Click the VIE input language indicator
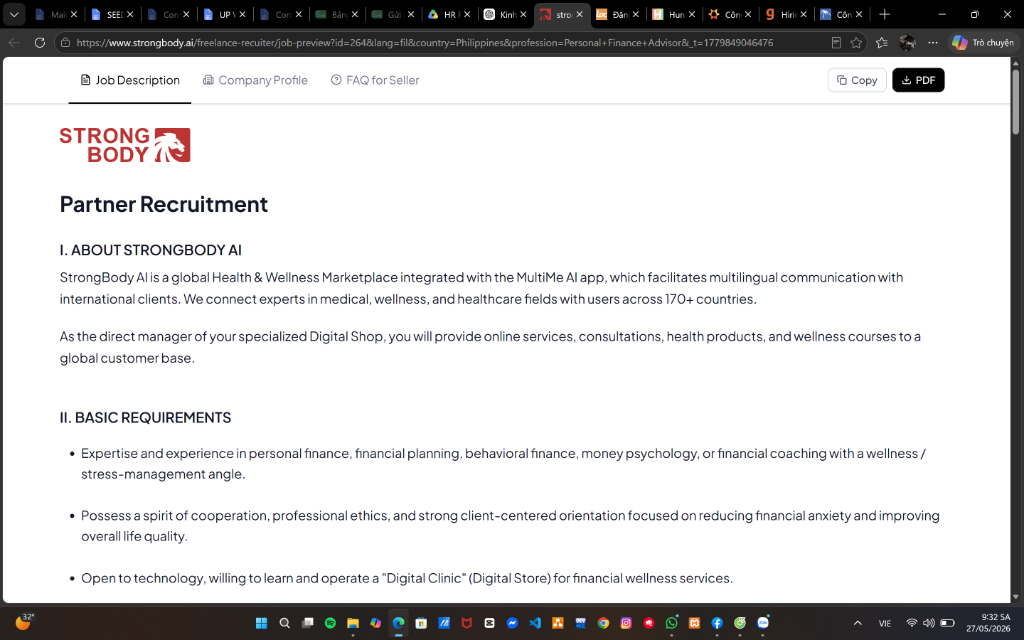Viewport: 1024px width, 640px height. [885, 623]
